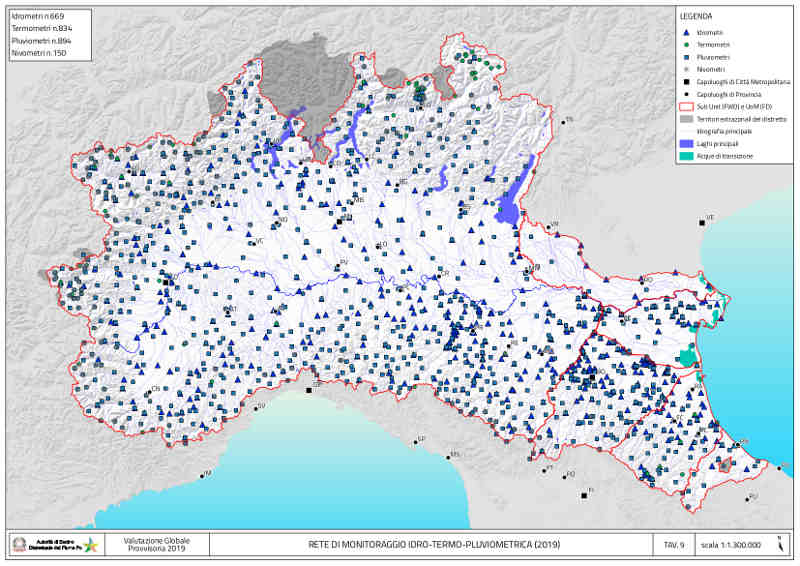Click the Termometri green circle legend symbol

tap(687, 45)
